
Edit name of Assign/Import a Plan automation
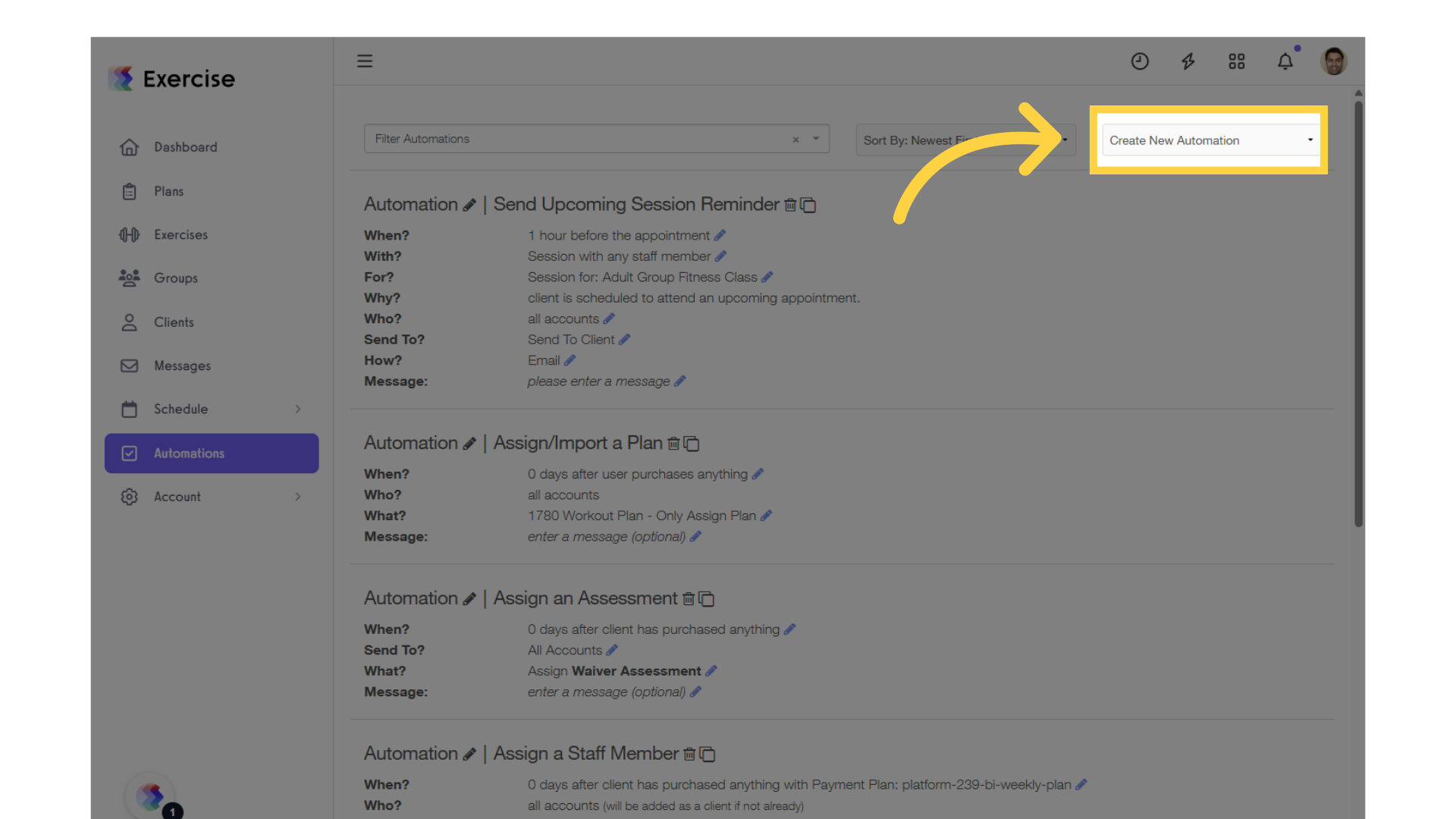(469, 444)
